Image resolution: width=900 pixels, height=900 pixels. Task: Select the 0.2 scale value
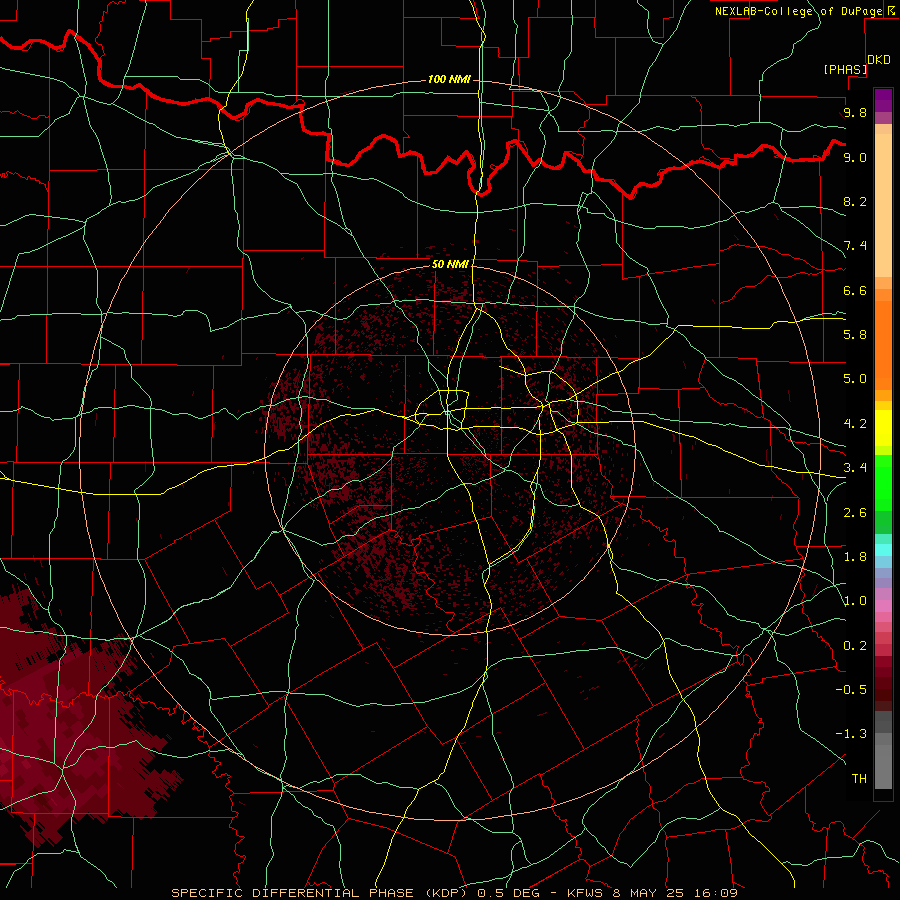tap(855, 646)
